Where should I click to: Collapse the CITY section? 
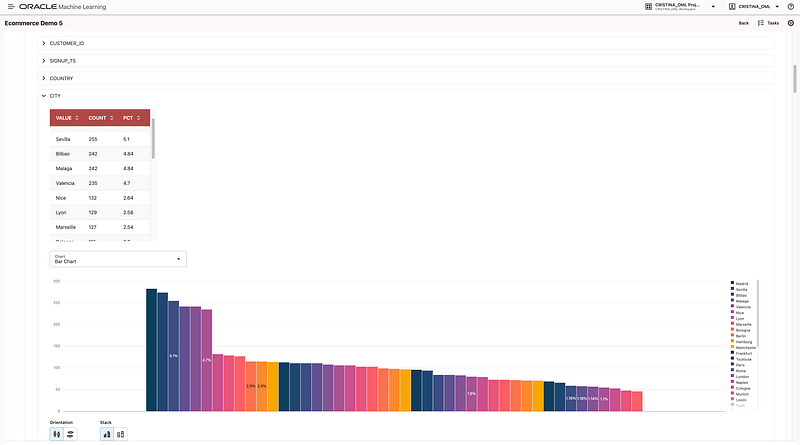(43, 96)
